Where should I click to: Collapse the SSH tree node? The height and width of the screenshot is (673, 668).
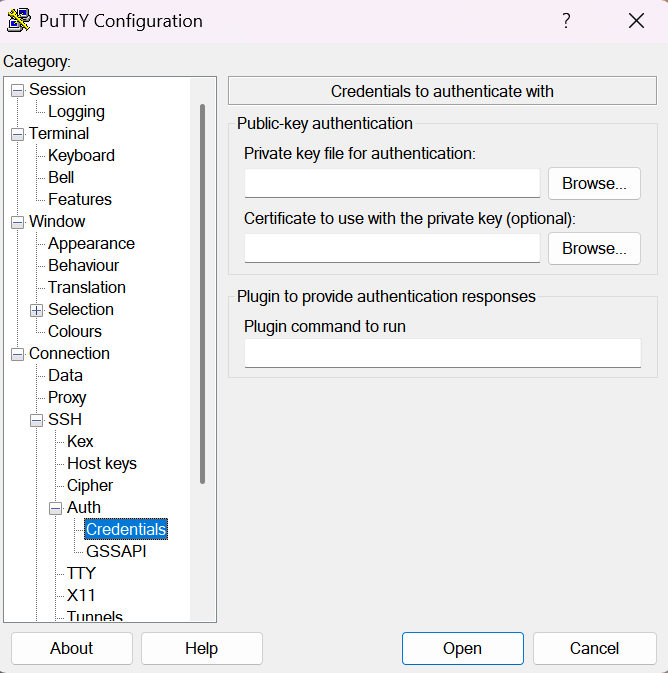pyautogui.click(x=36, y=420)
